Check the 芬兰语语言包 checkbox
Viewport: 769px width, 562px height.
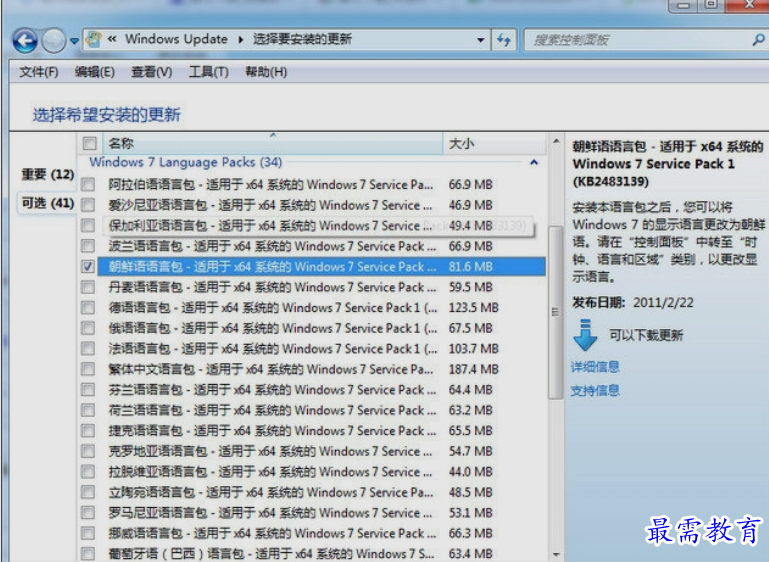pyautogui.click(x=88, y=389)
